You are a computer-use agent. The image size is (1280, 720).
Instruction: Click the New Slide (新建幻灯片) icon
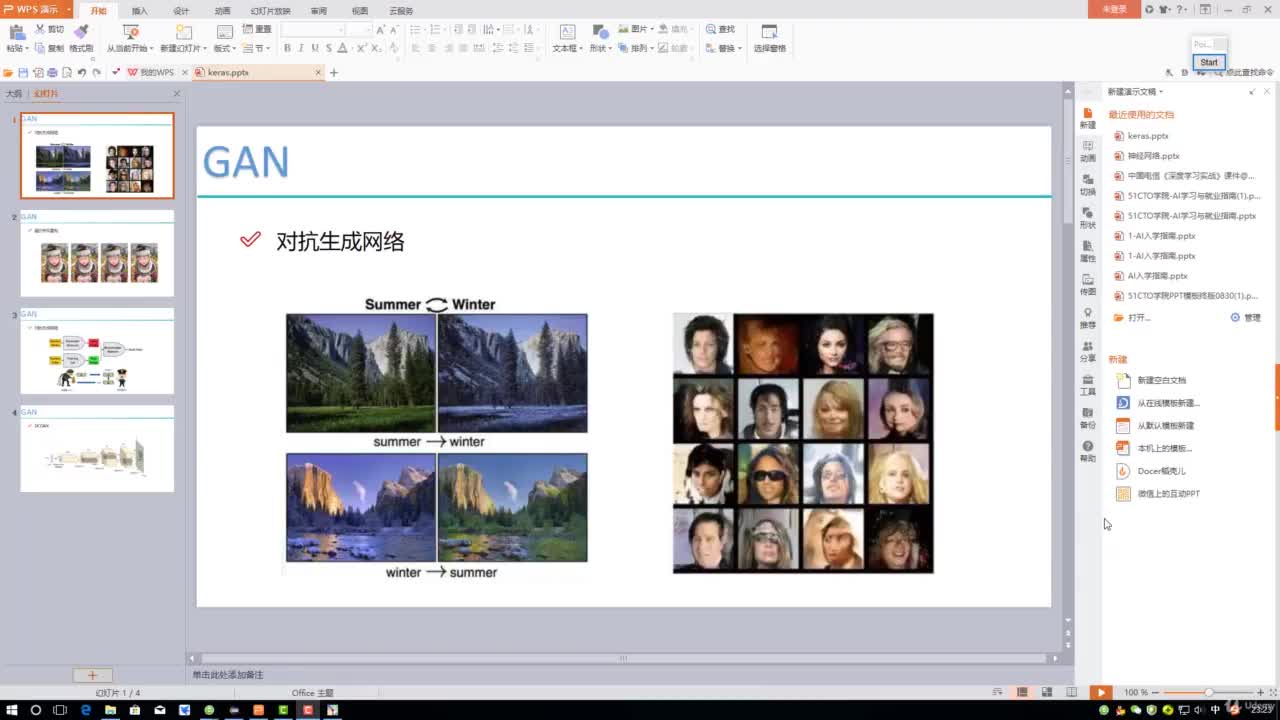(183, 32)
